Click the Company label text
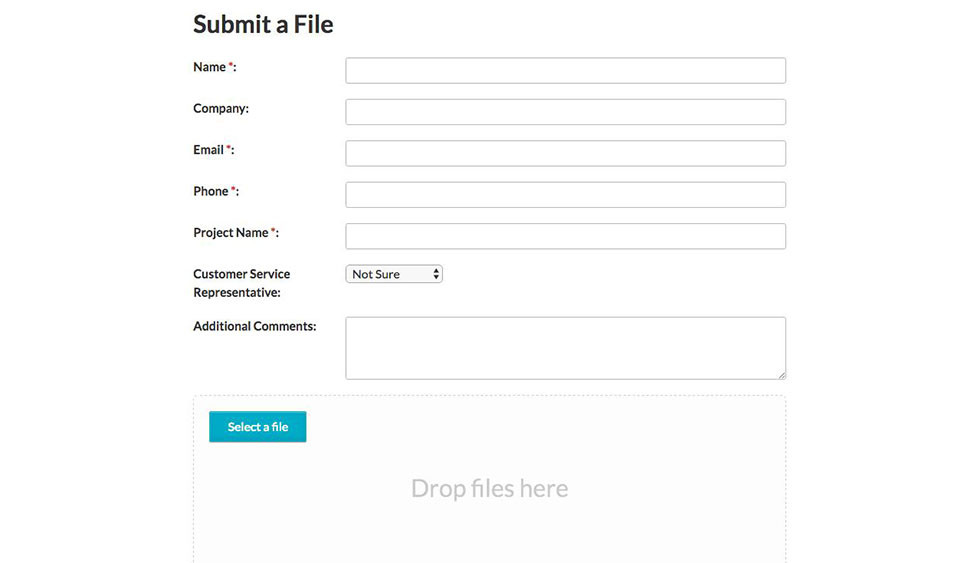Image resolution: width=980 pixels, height=563 pixels. pos(221,108)
